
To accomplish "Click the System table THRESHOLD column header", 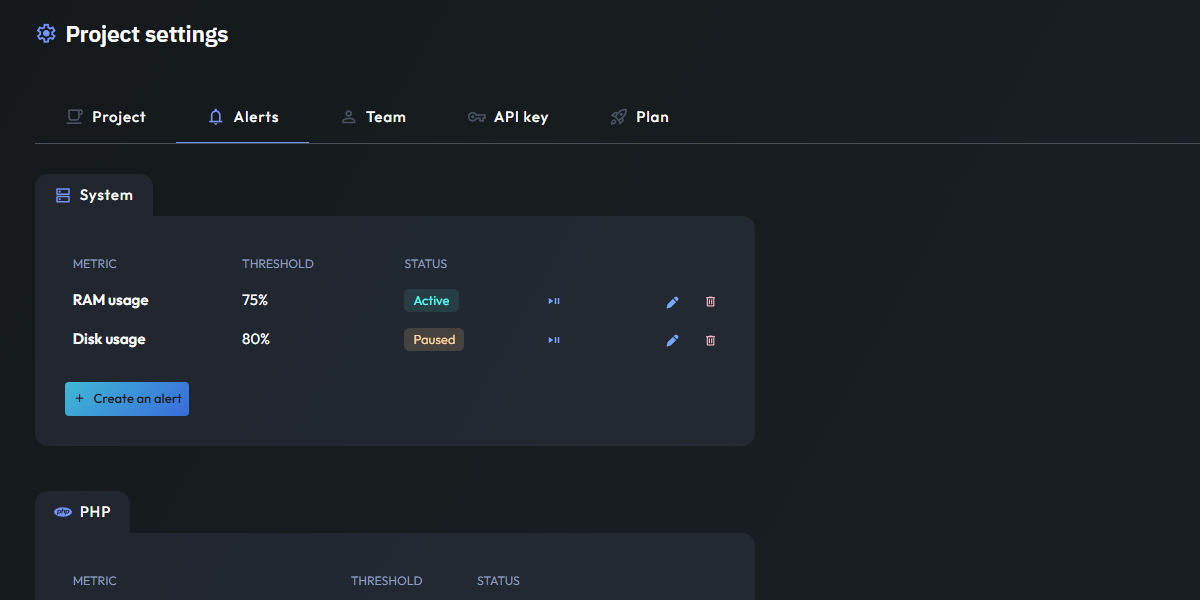I will (278, 264).
